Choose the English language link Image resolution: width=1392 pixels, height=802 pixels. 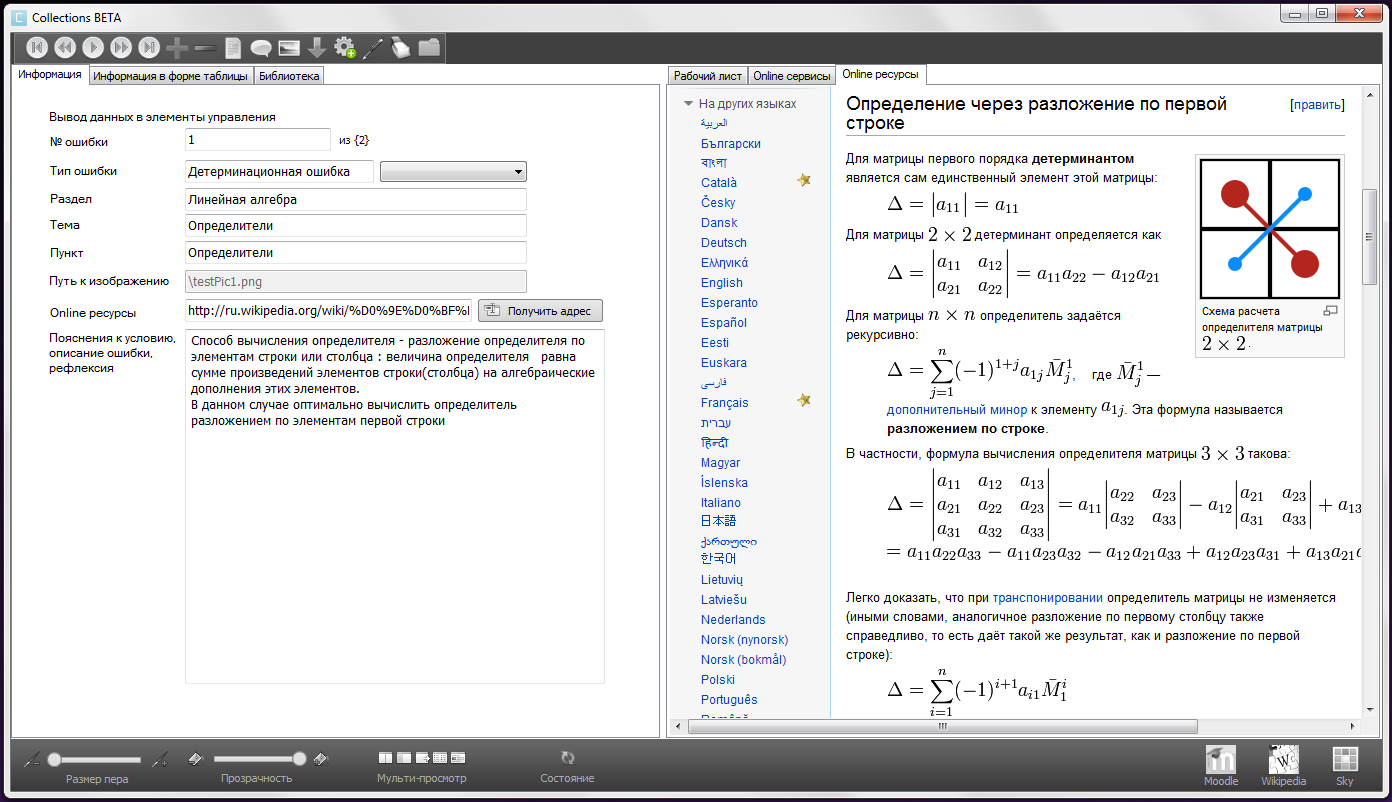point(722,283)
